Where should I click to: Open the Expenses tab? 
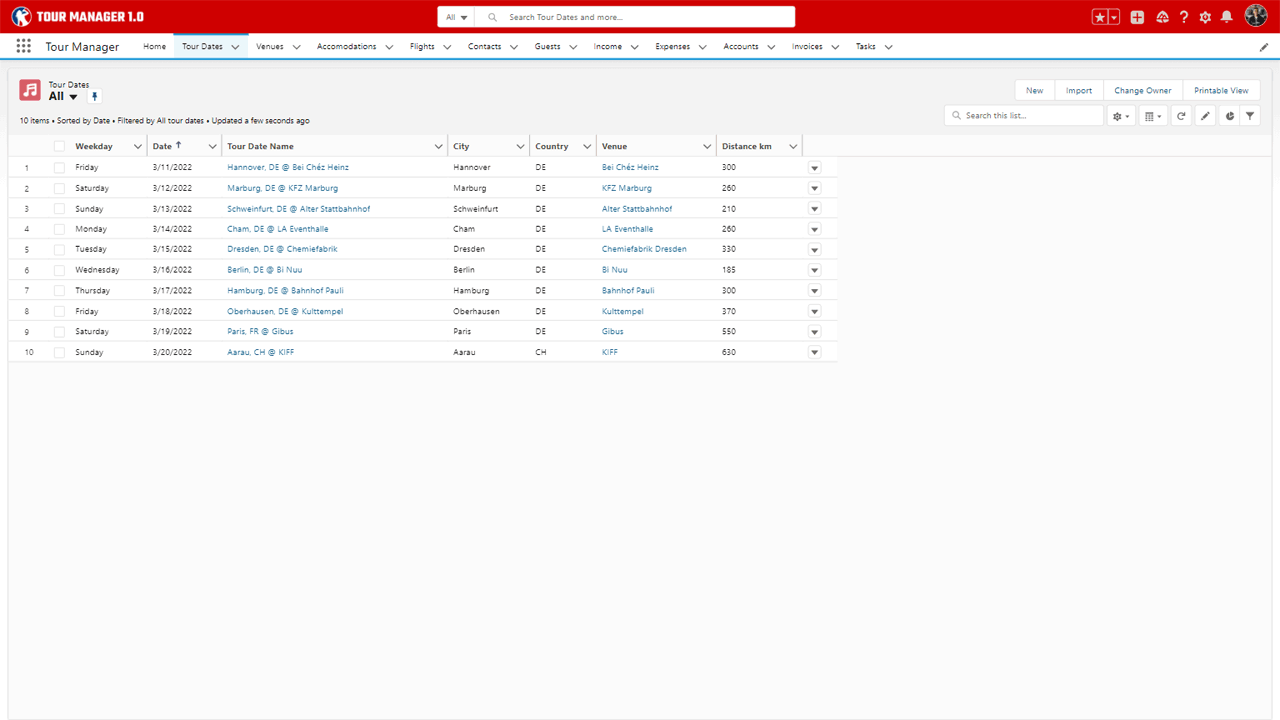[x=672, y=46]
